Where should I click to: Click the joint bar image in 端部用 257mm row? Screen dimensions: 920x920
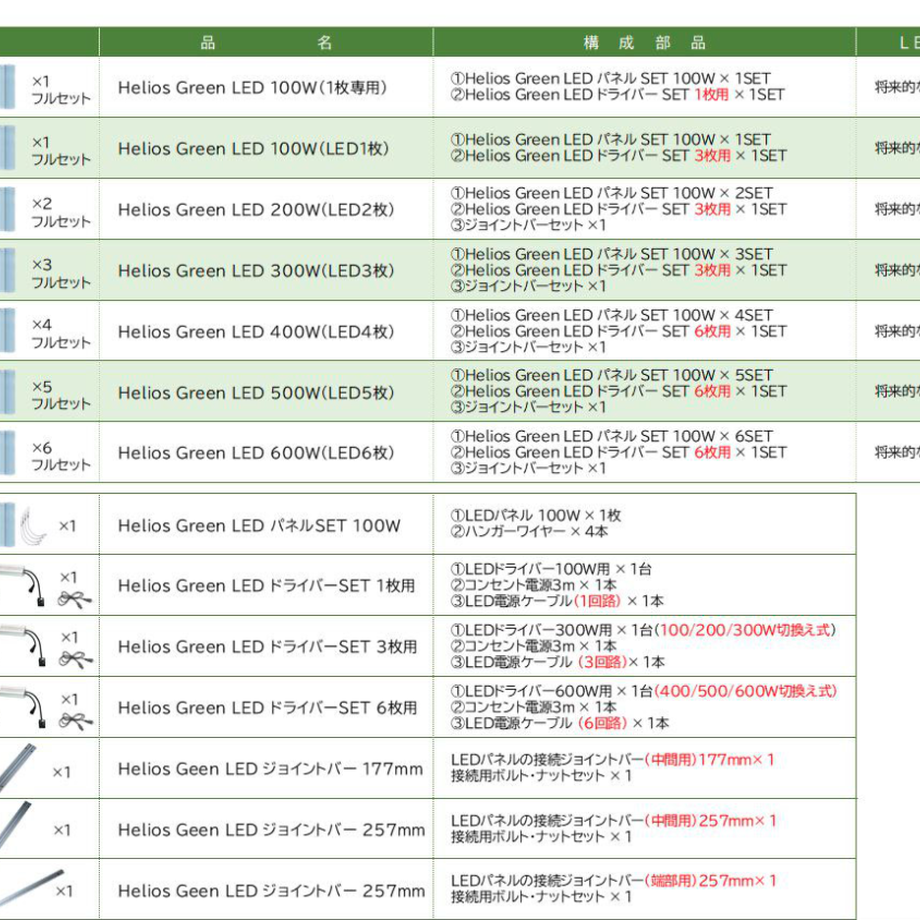(31, 888)
